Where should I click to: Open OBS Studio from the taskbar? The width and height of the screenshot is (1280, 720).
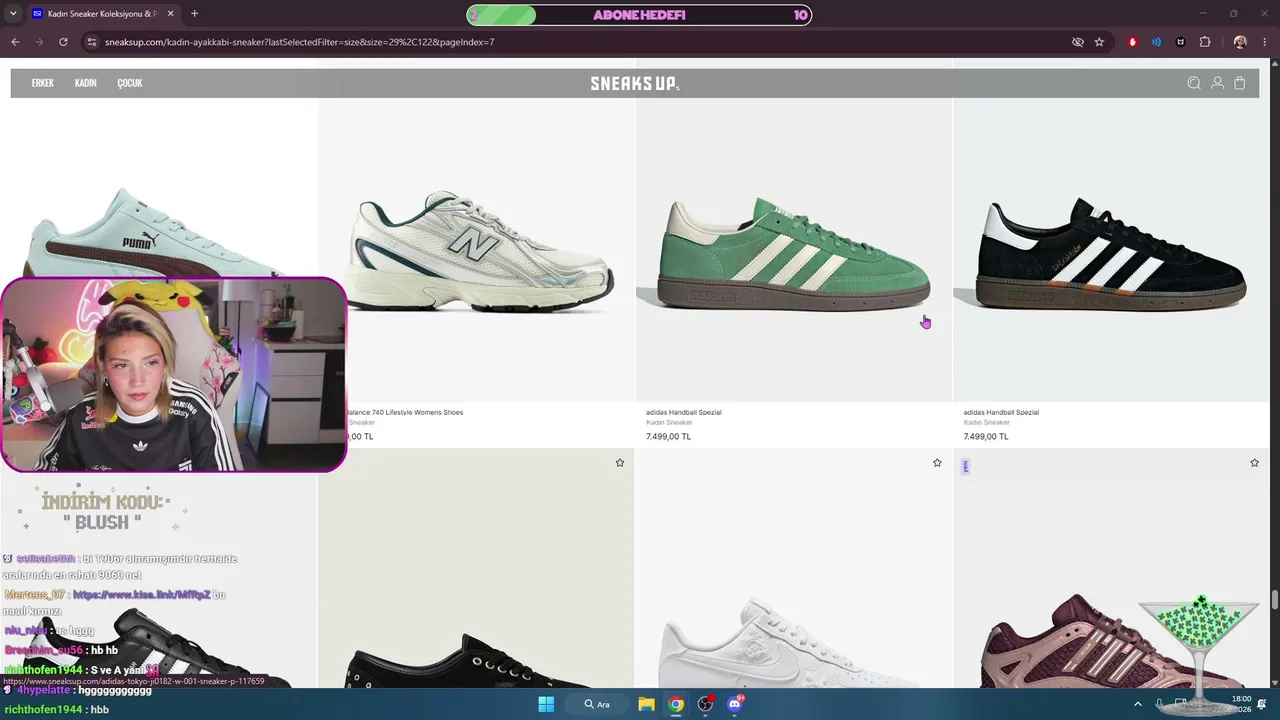pyautogui.click(x=705, y=704)
